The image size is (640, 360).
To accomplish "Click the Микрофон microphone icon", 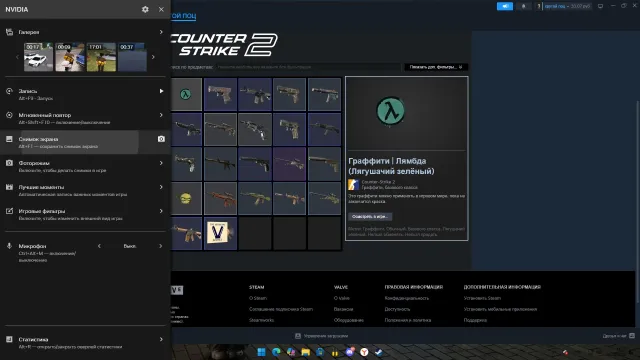I will click(x=9, y=246).
